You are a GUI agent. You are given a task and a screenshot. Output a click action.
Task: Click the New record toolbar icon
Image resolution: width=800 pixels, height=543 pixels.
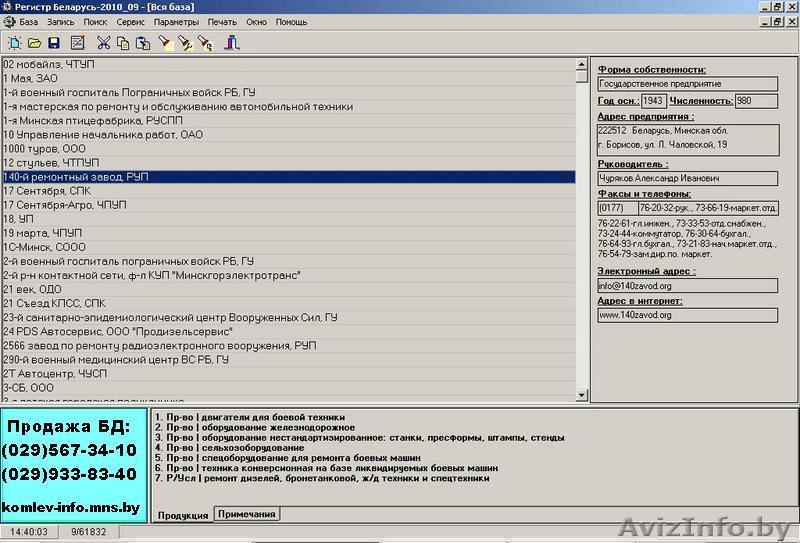(14, 42)
